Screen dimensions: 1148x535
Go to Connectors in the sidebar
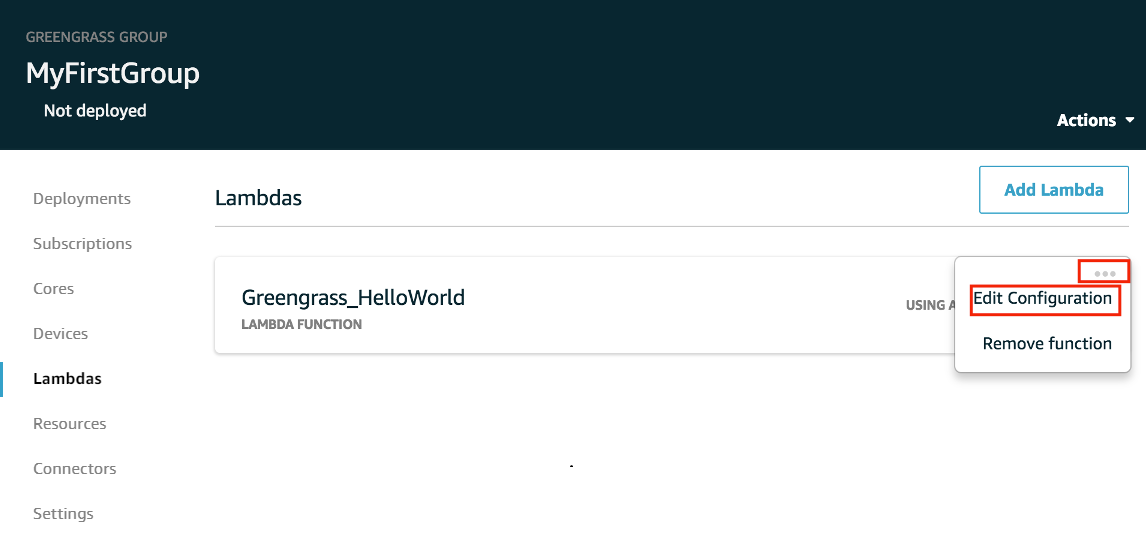75,468
